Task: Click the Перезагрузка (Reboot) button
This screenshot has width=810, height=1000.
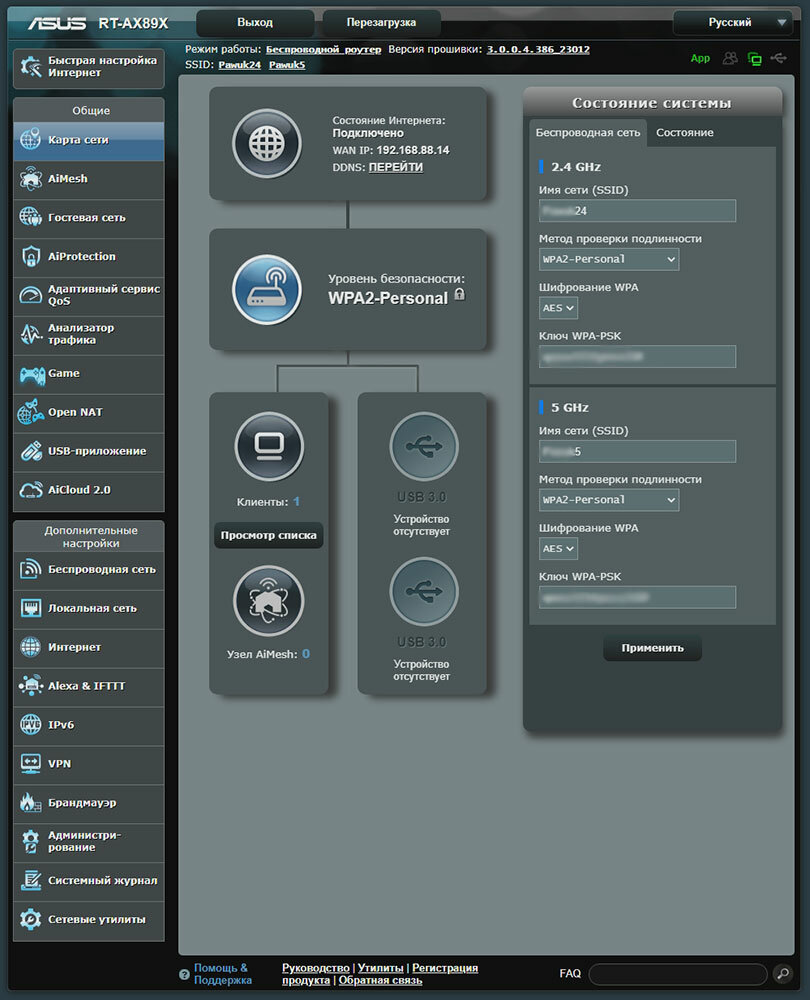Action: click(381, 23)
